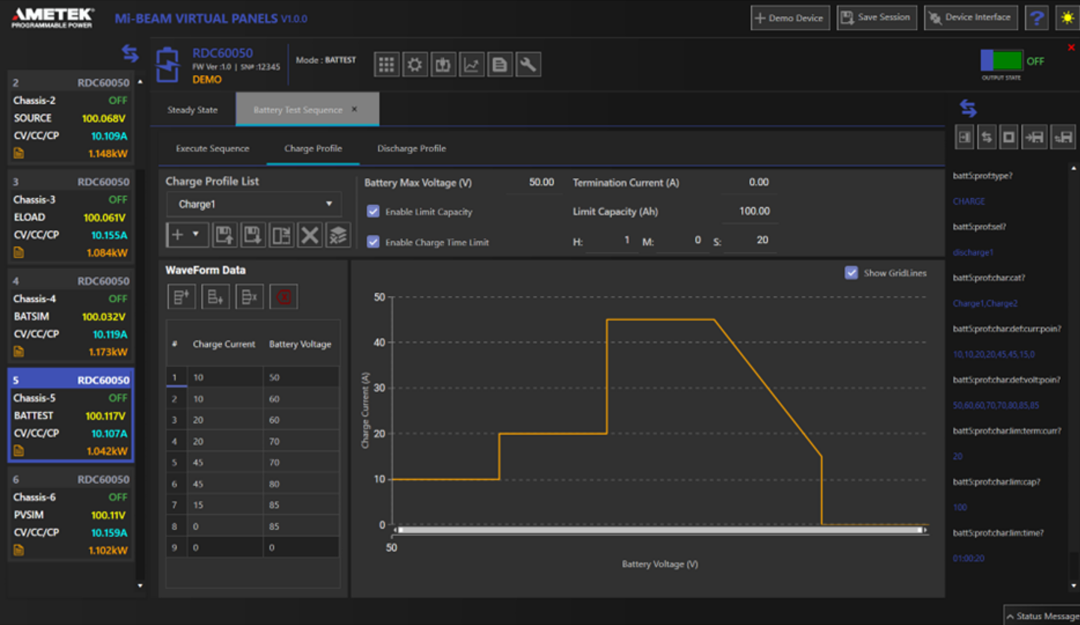The width and height of the screenshot is (1080, 625).
Task: Select the Chassis-4 BATSIM device card
Action: [x=71, y=316]
